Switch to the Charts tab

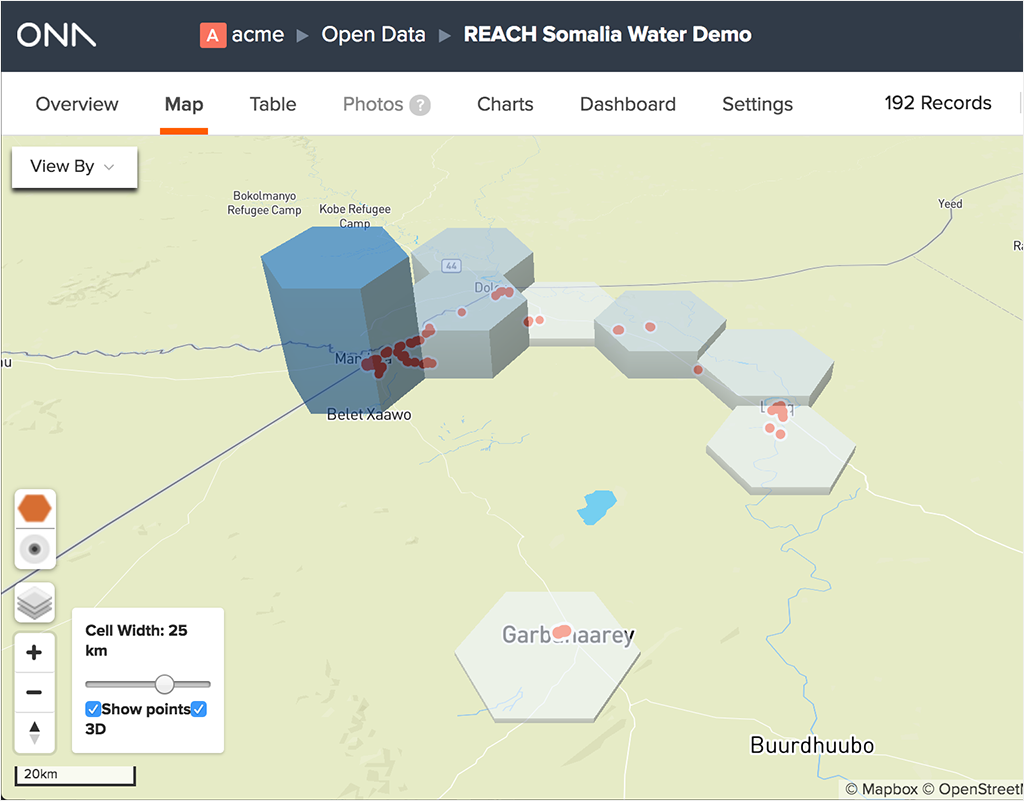(505, 104)
